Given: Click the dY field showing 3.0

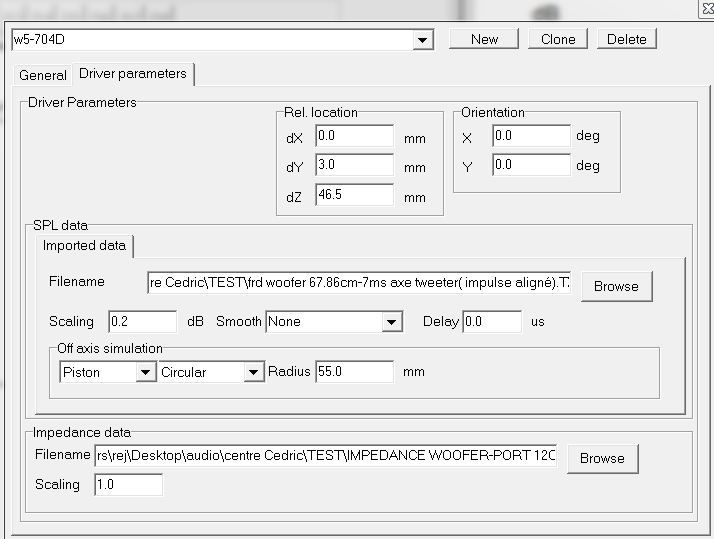Looking at the screenshot, I should 354,165.
